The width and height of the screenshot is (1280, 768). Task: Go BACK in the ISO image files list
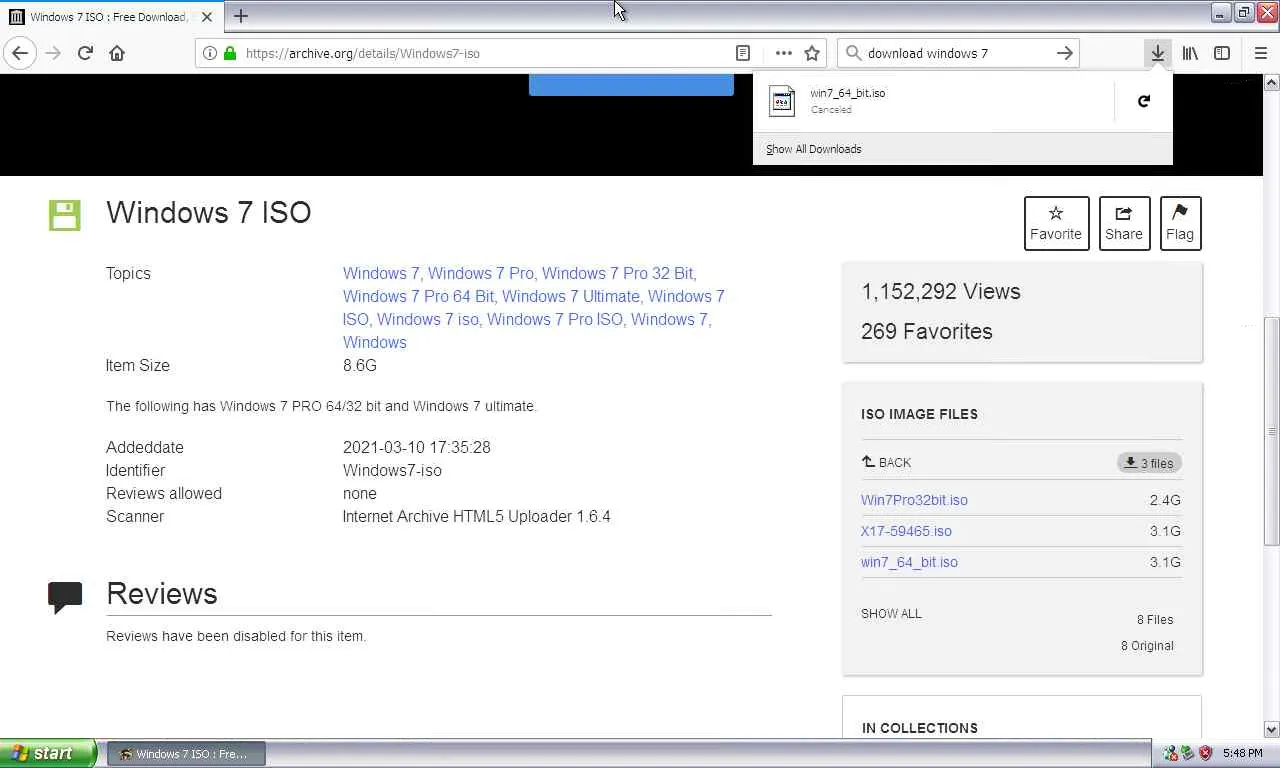click(x=886, y=462)
